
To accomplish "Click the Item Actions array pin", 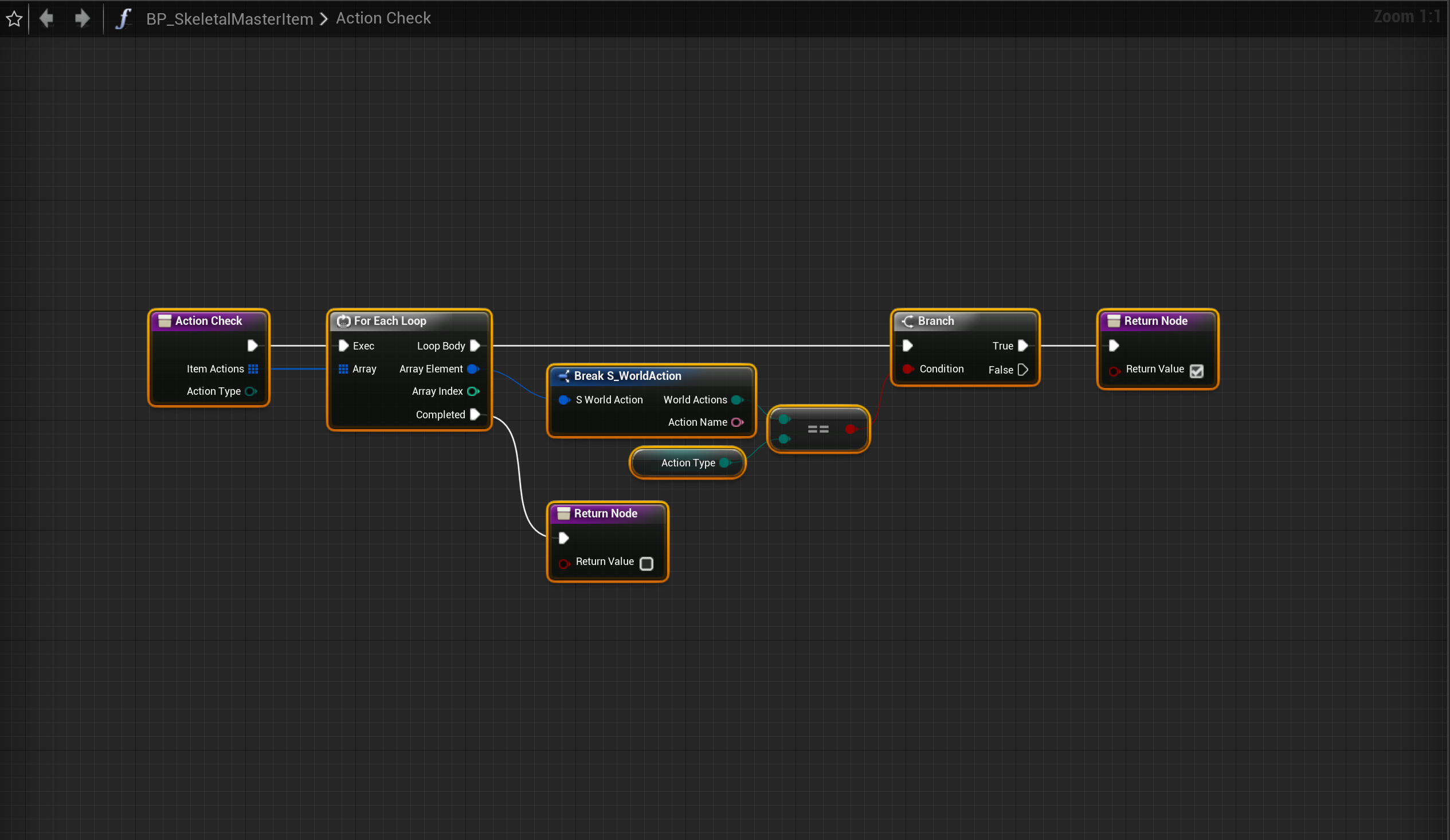I will pos(253,369).
